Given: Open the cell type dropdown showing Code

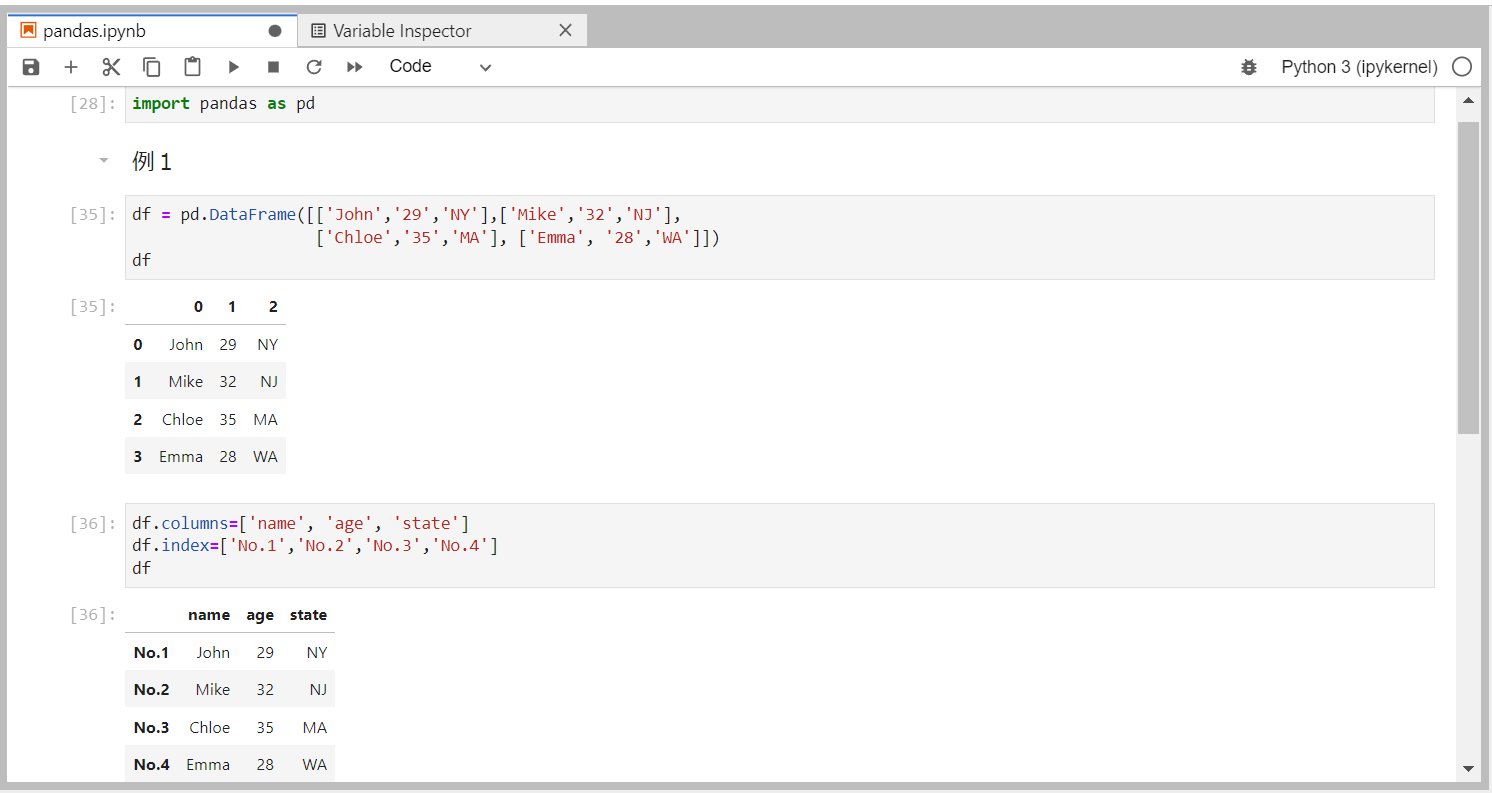Looking at the screenshot, I should (440, 66).
